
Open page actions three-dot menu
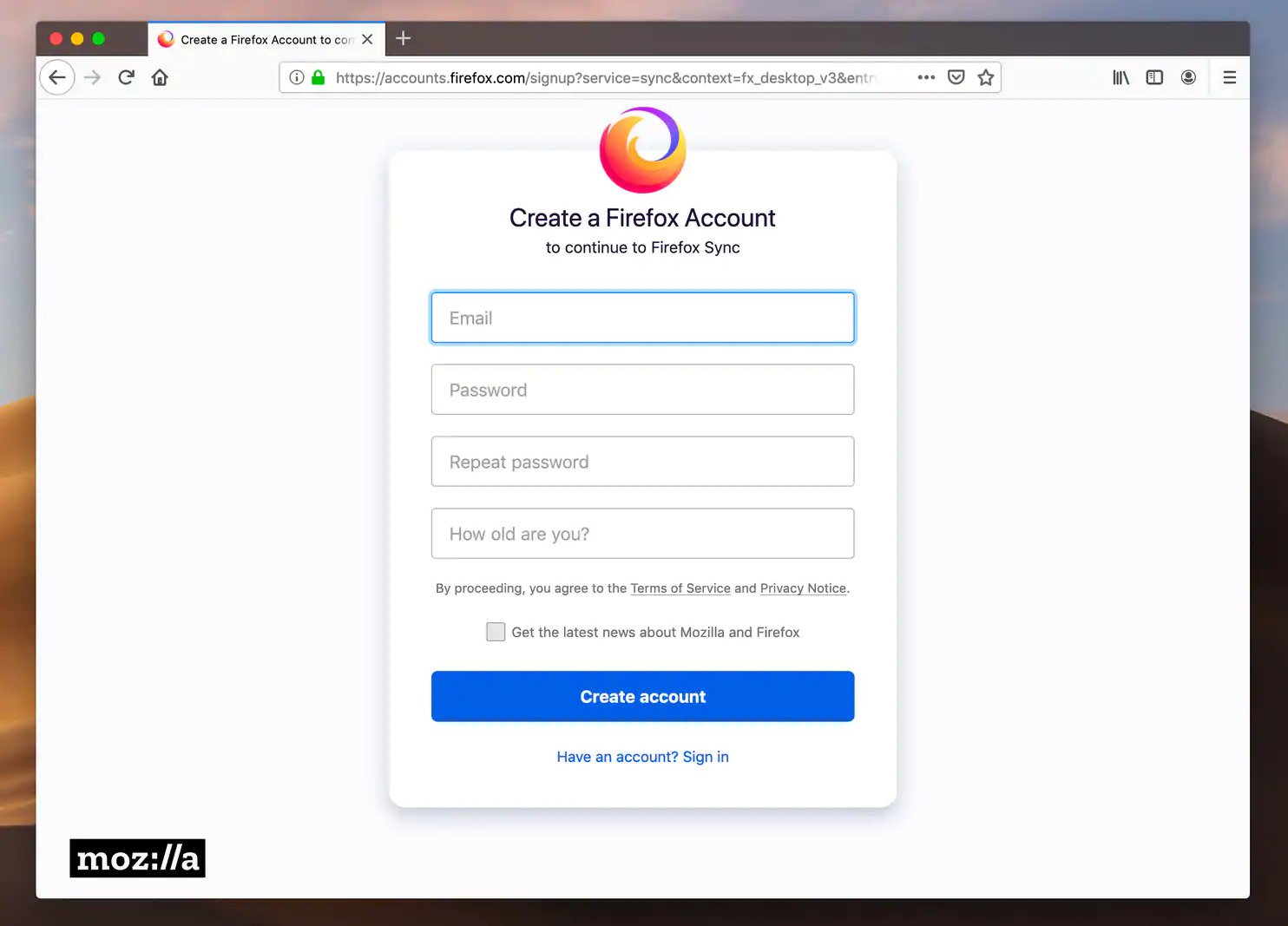click(x=926, y=77)
